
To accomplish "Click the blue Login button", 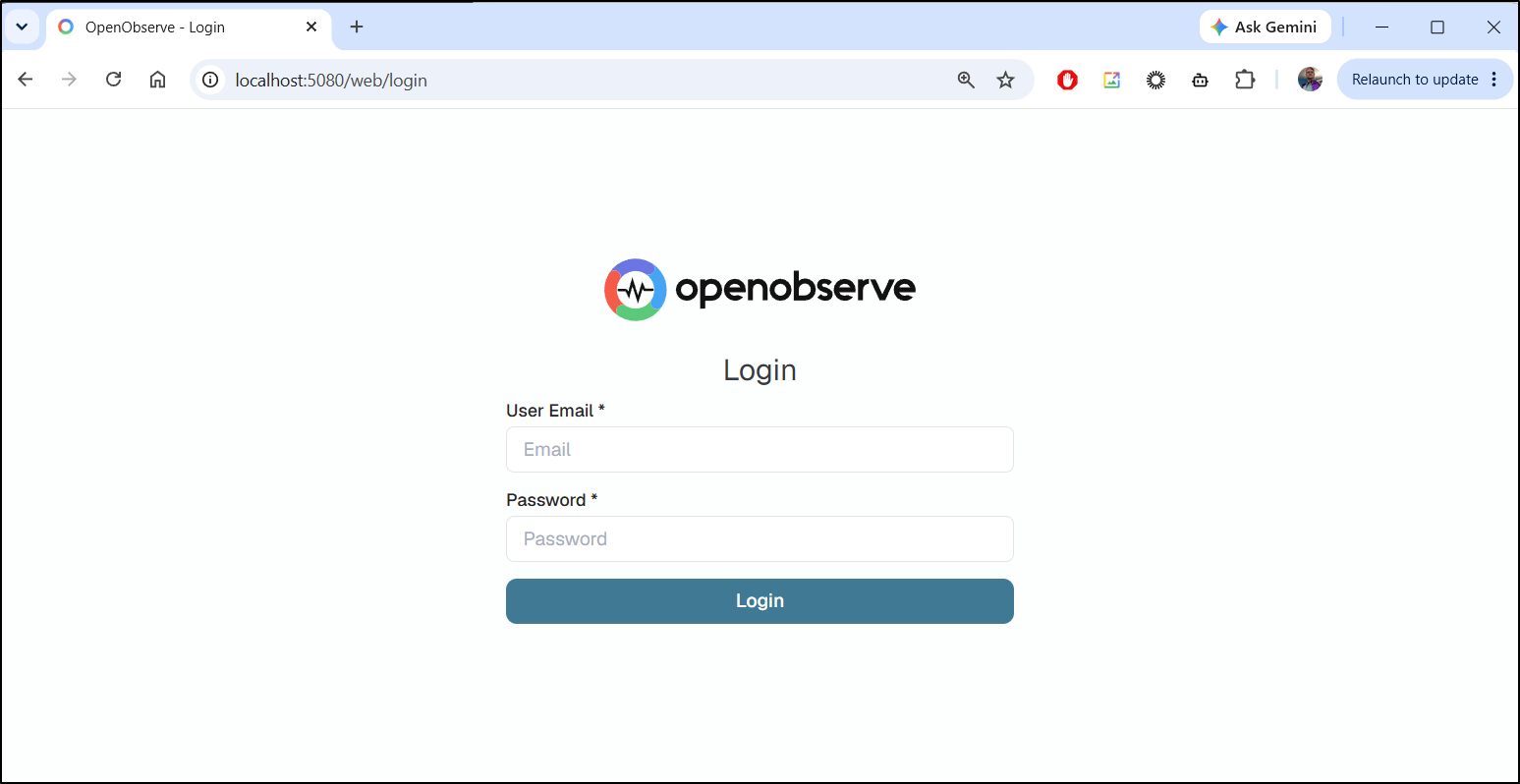I will (760, 601).
